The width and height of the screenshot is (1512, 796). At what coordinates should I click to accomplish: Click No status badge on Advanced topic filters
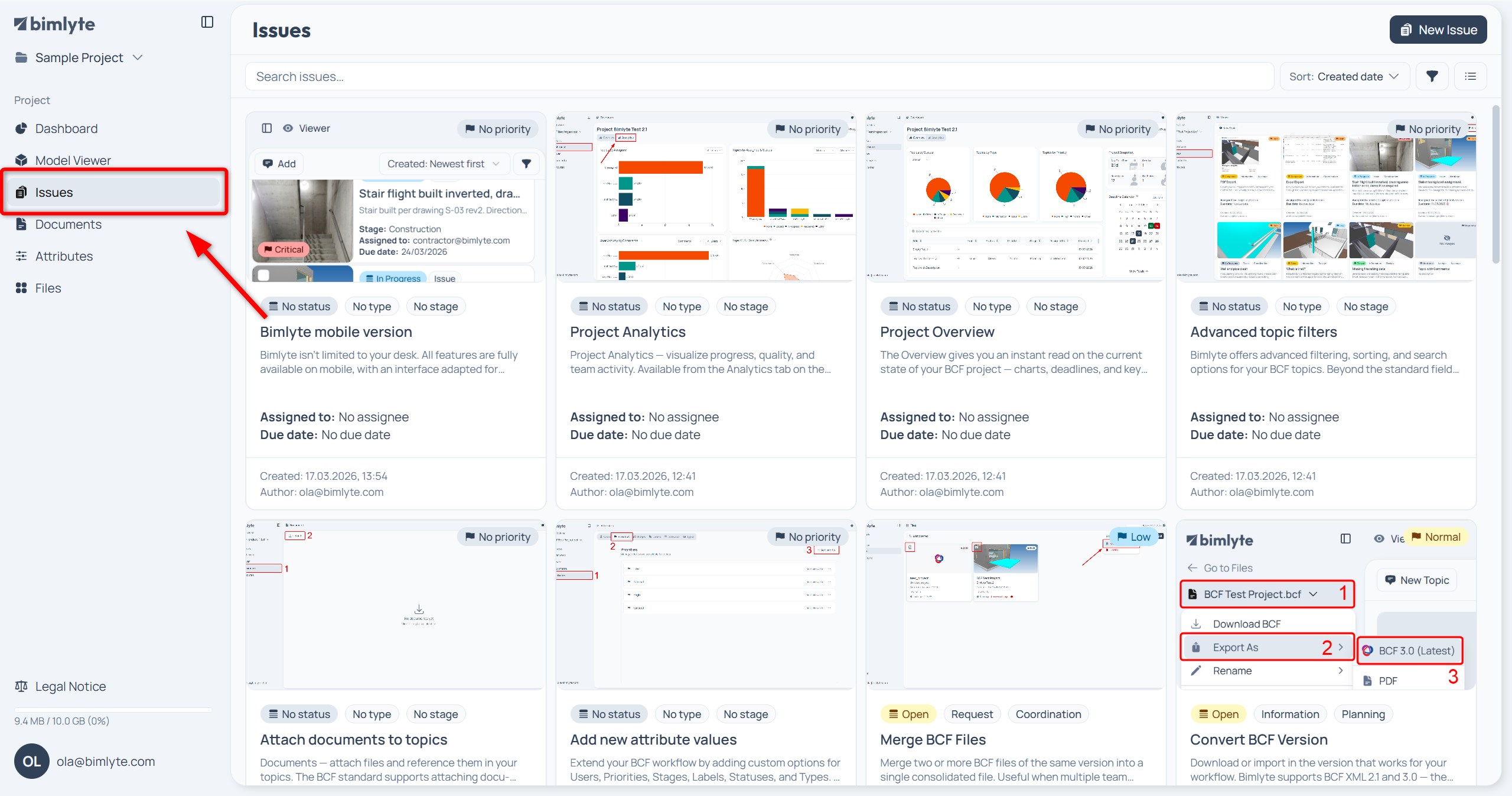[x=1230, y=307]
